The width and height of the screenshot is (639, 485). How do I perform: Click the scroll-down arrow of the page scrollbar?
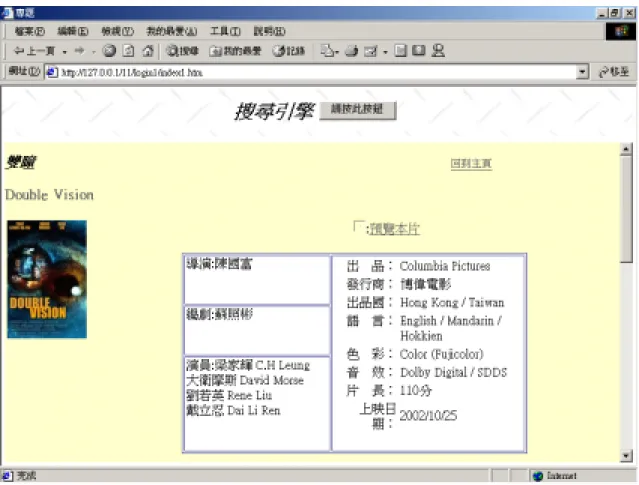pos(626,455)
